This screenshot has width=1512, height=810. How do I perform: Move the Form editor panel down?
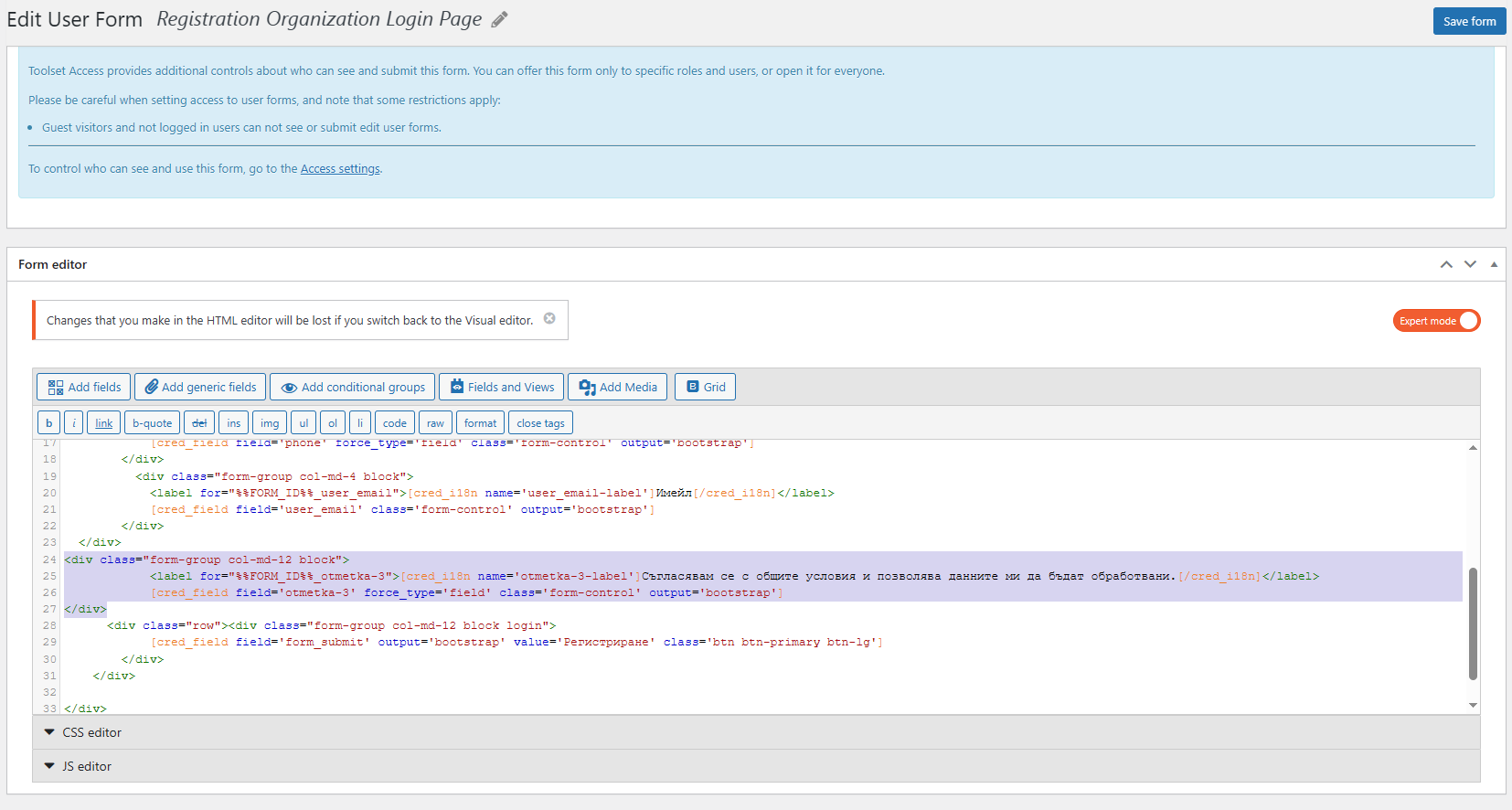(1470, 264)
